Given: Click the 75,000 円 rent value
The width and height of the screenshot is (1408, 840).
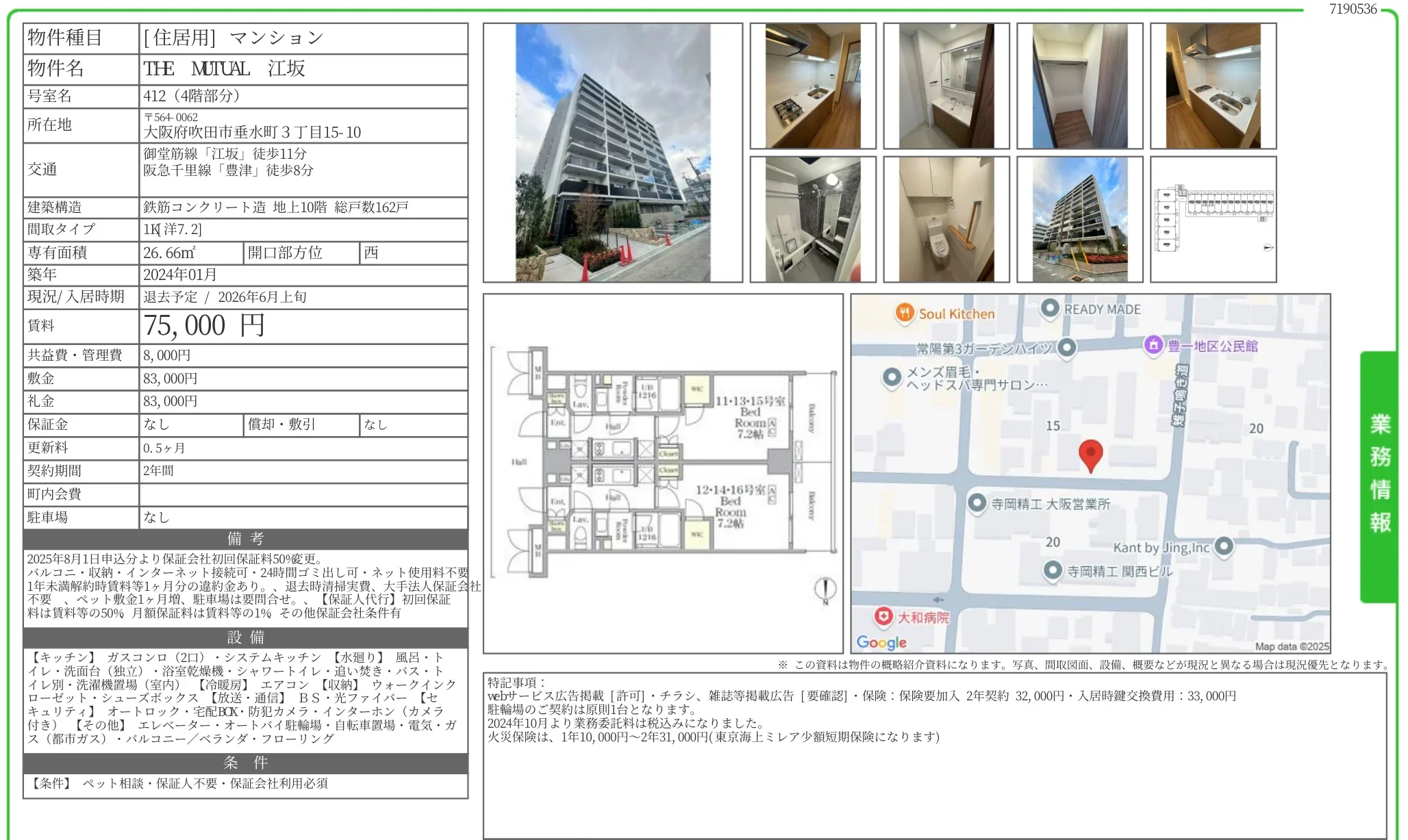Looking at the screenshot, I should pyautogui.click(x=204, y=326).
